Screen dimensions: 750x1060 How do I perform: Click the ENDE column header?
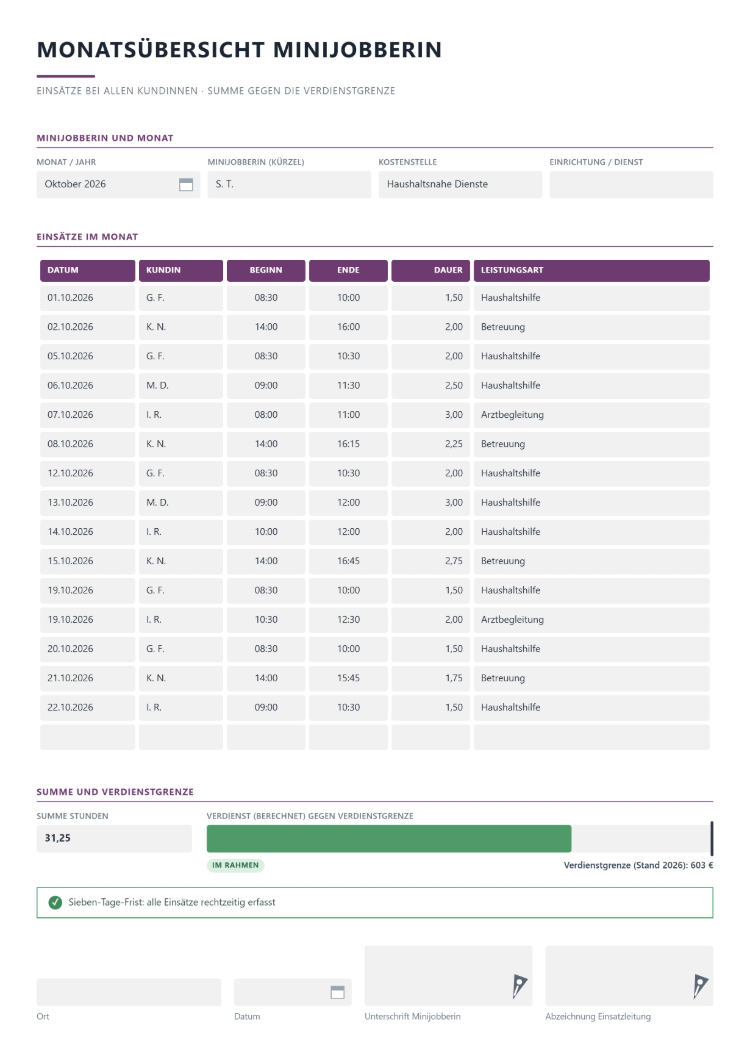point(348,270)
